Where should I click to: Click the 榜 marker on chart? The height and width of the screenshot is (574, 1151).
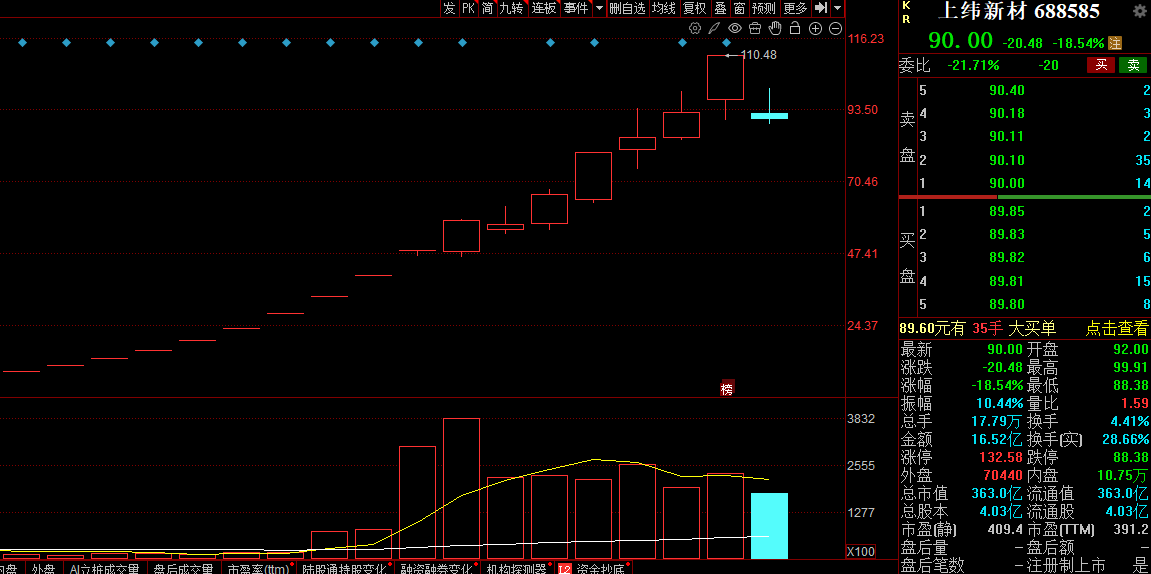[727, 388]
